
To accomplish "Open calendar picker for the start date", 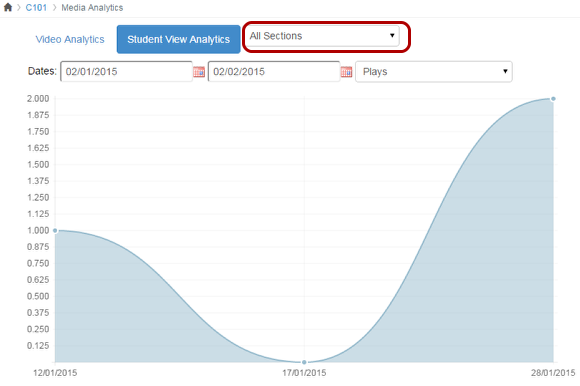I will 199,72.
